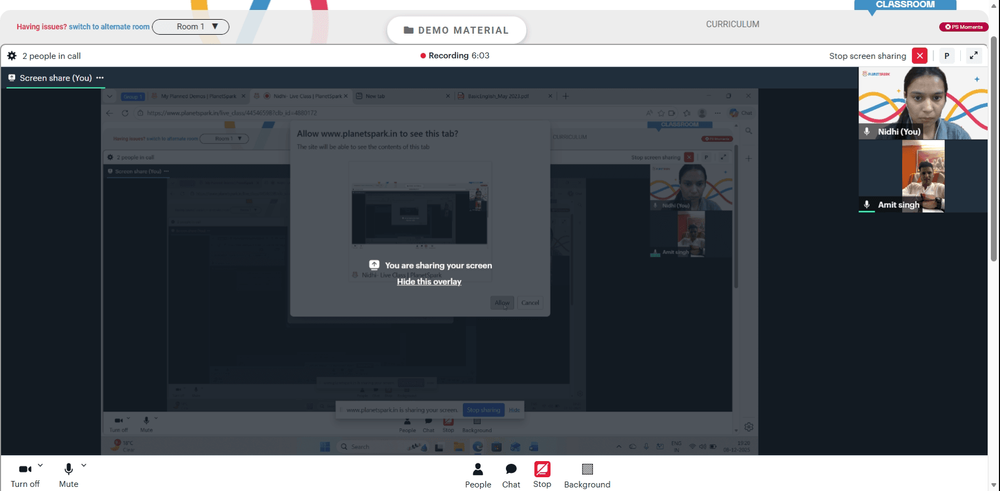
Task: Open the People panel
Action: 478,476
